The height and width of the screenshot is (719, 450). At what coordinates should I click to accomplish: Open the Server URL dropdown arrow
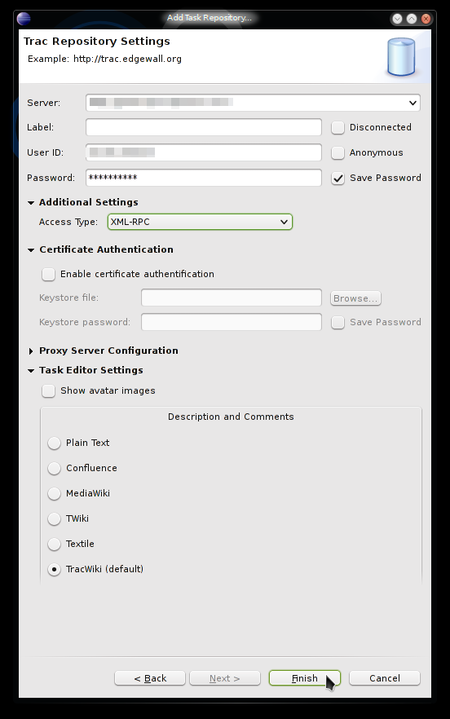click(413, 103)
